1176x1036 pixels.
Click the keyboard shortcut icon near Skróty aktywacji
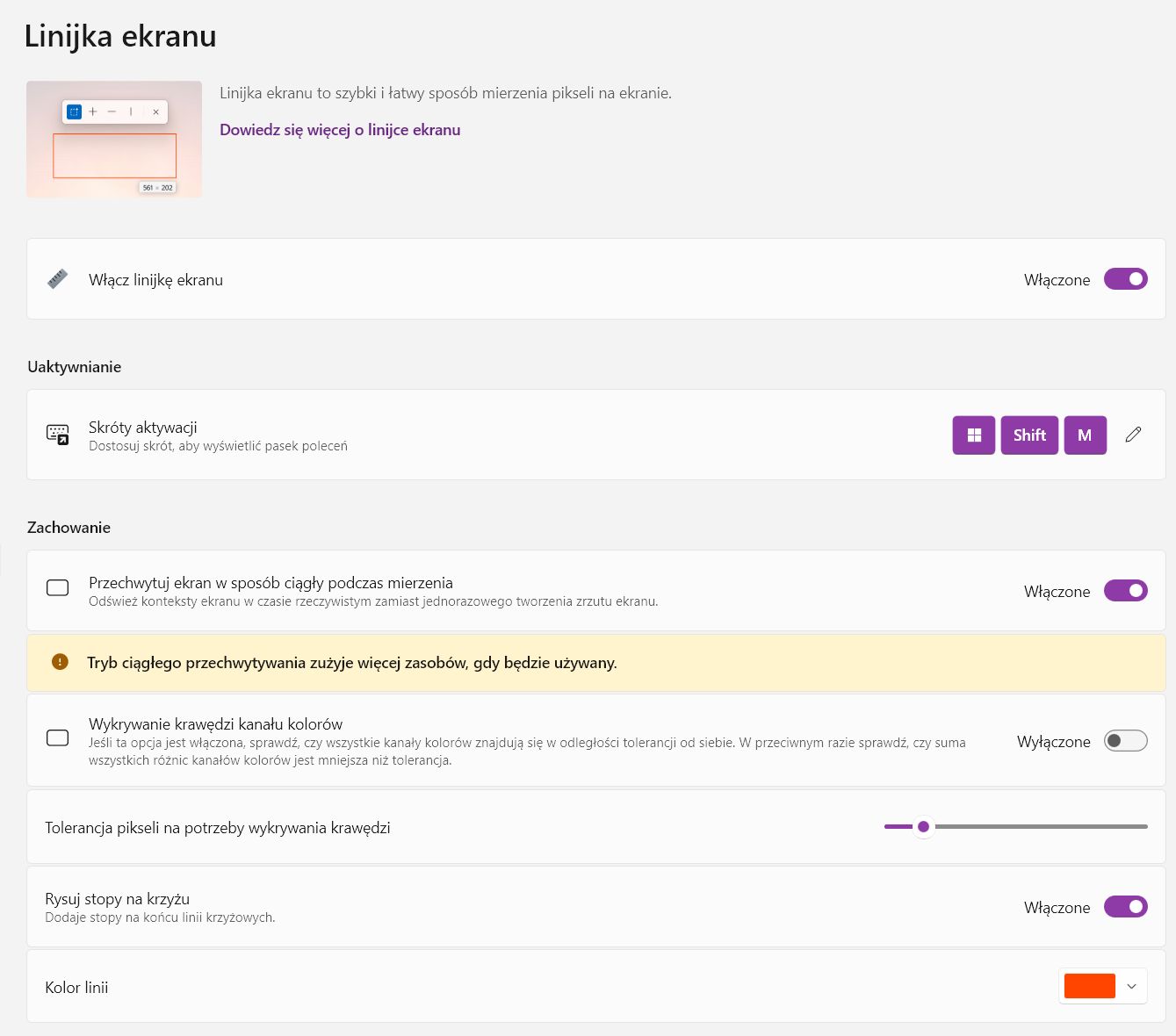point(57,435)
